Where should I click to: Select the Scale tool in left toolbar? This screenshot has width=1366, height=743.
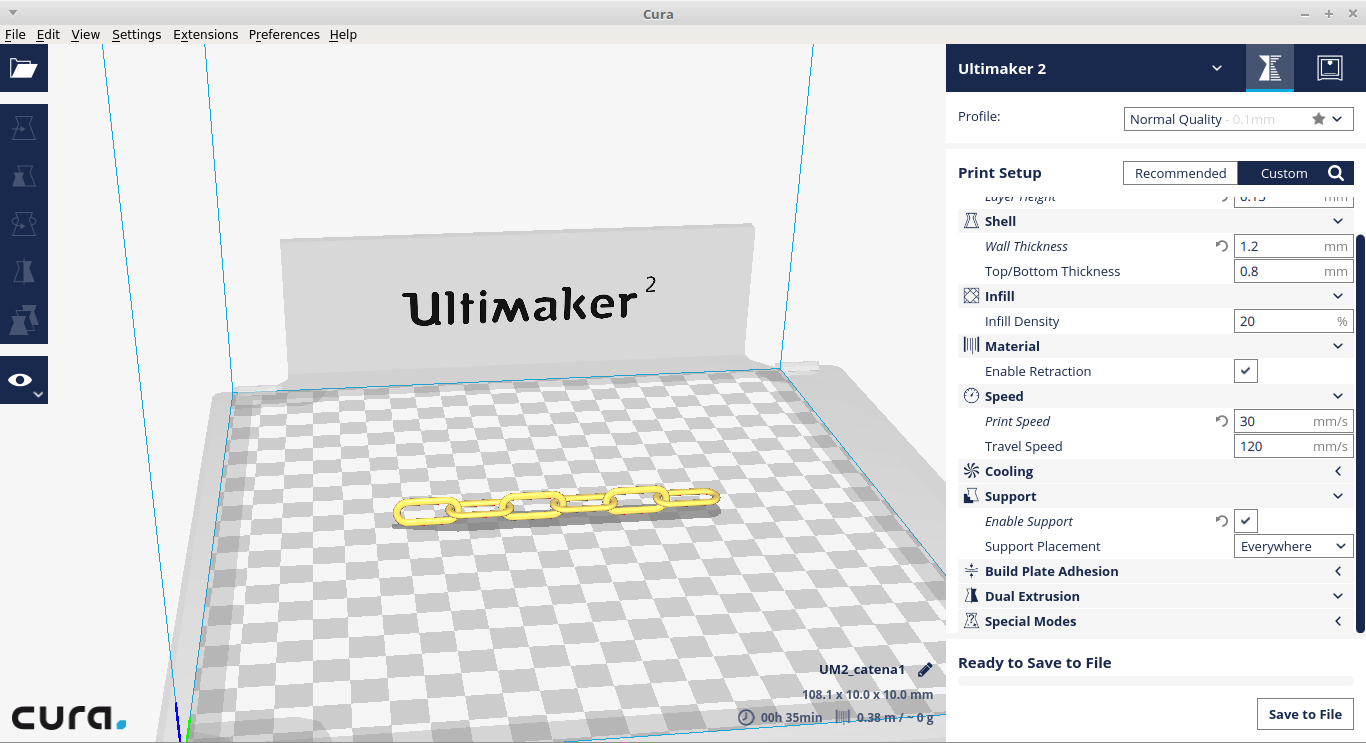[23, 176]
